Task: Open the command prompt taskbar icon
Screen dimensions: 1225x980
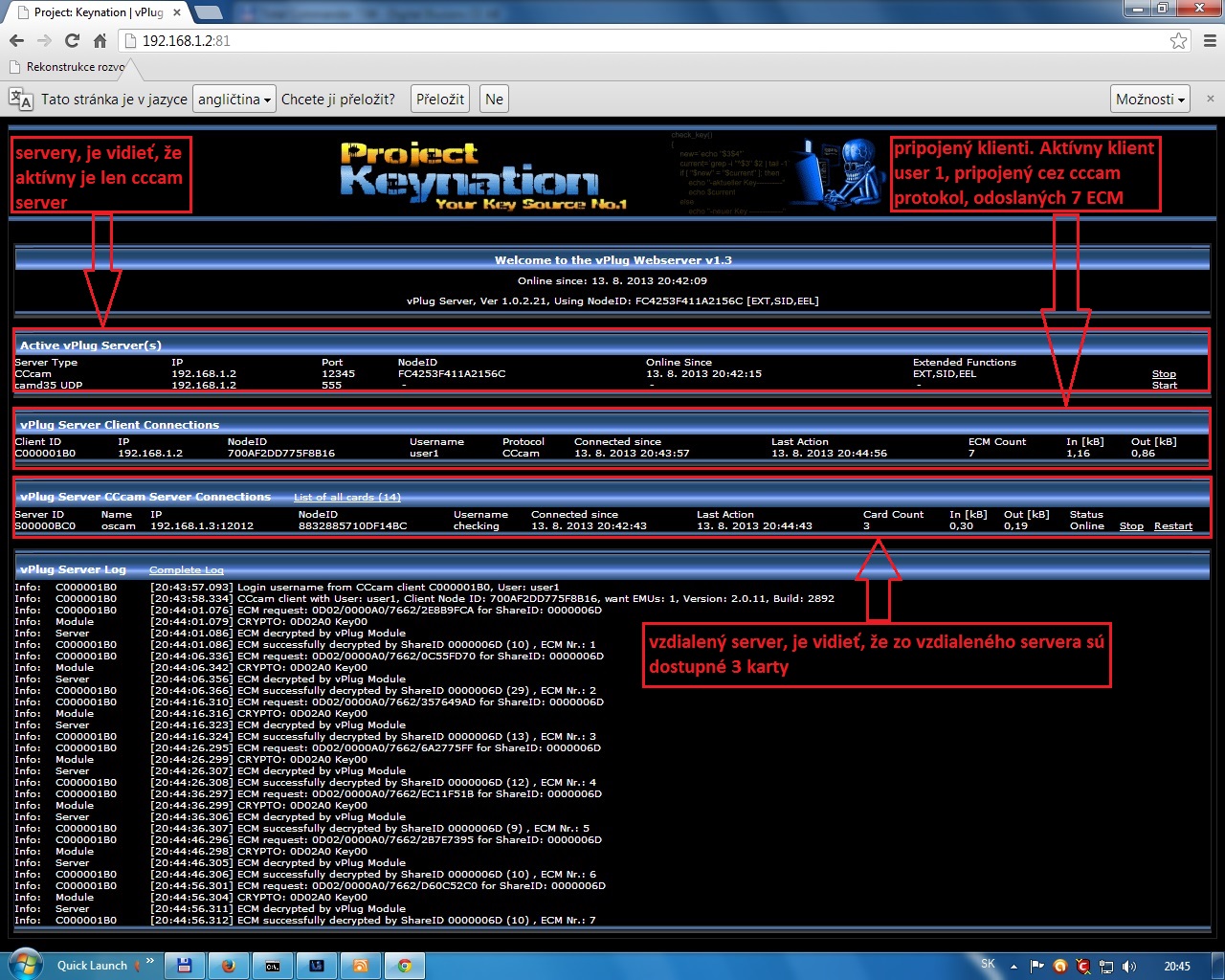Action: [273, 966]
